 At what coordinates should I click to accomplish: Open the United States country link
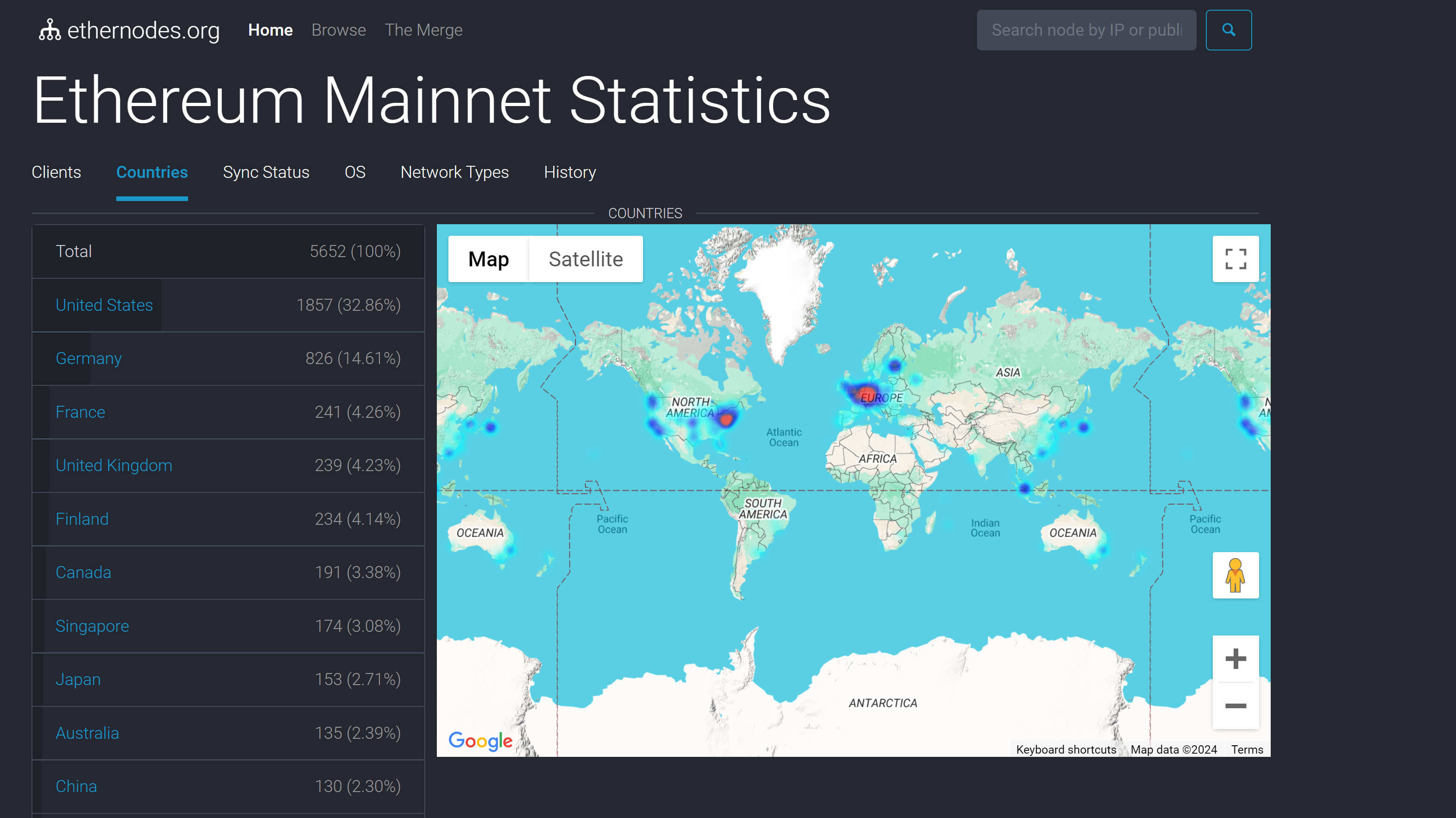tap(104, 305)
